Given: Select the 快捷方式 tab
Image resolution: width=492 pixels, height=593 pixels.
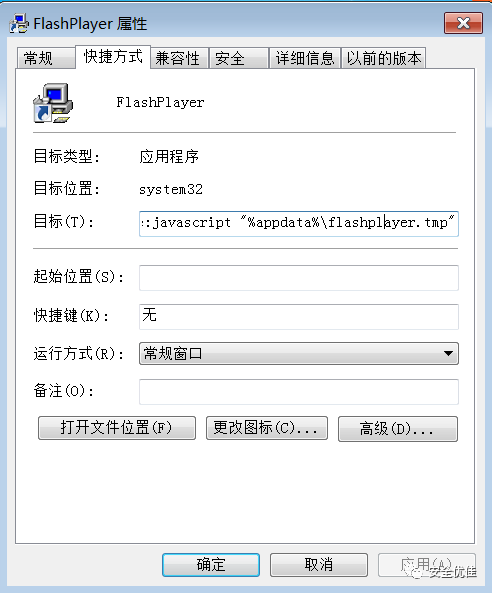Looking at the screenshot, I should (113, 57).
